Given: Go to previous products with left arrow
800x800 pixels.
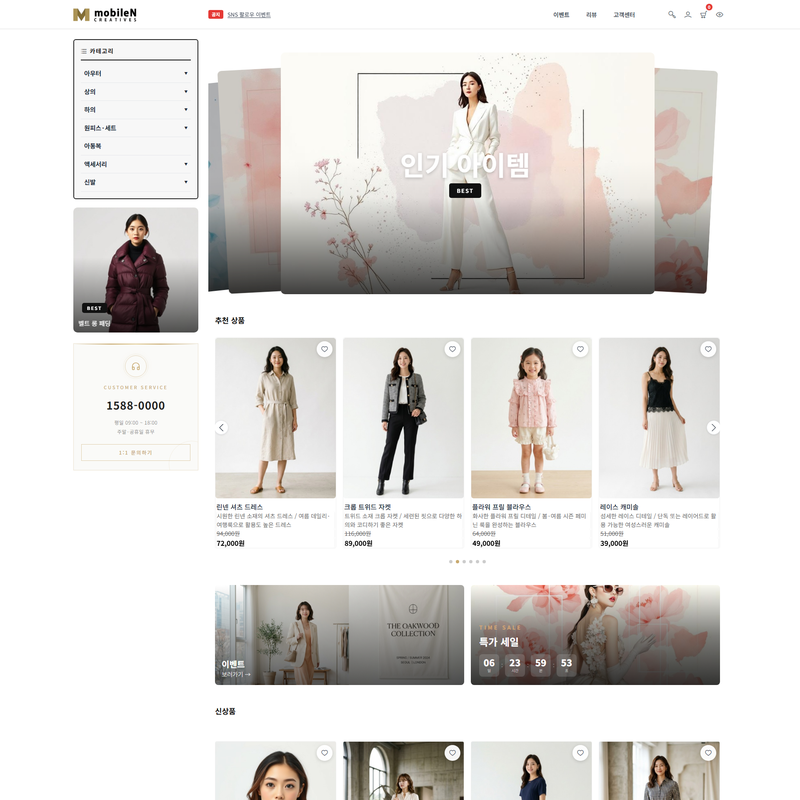Looking at the screenshot, I should click(222, 428).
